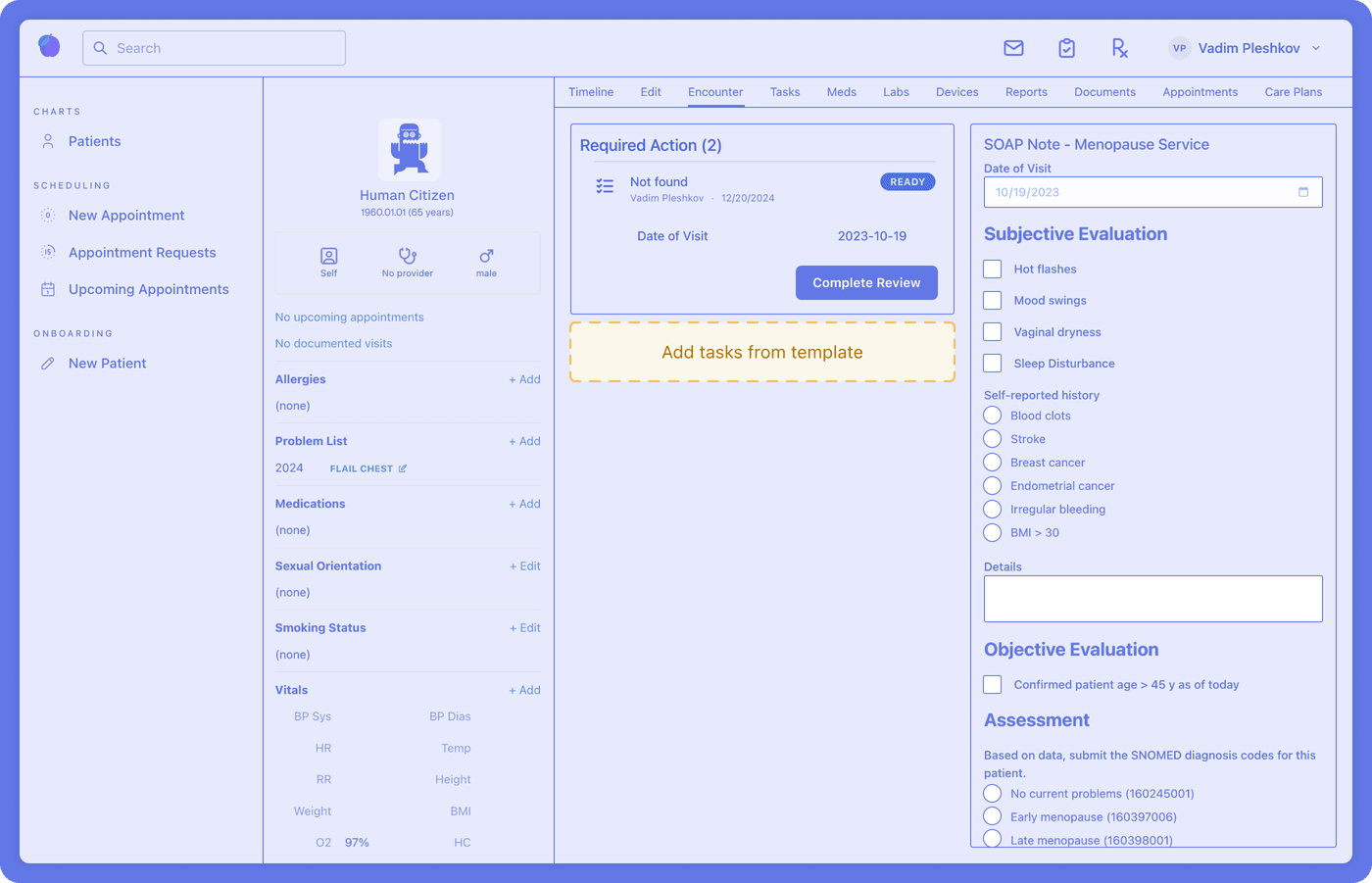Click the Rx prescriptions icon

click(x=1119, y=48)
